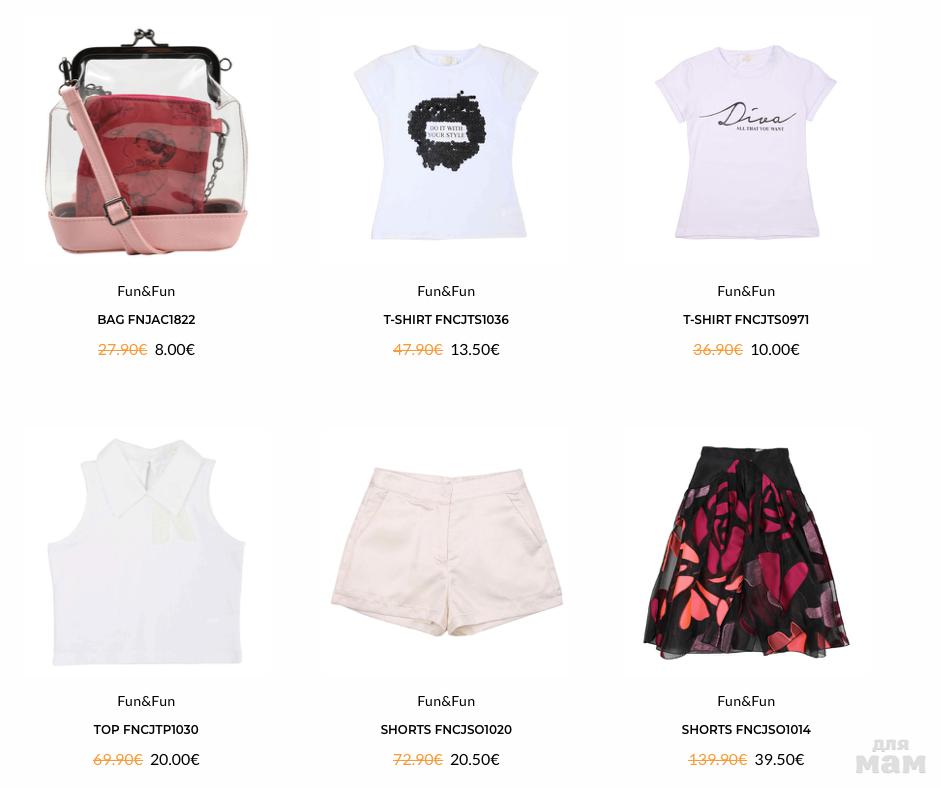941x788 pixels.
Task: Click Fun&Fun brand above SHORTS FNCJSO1020
Action: 446,701
